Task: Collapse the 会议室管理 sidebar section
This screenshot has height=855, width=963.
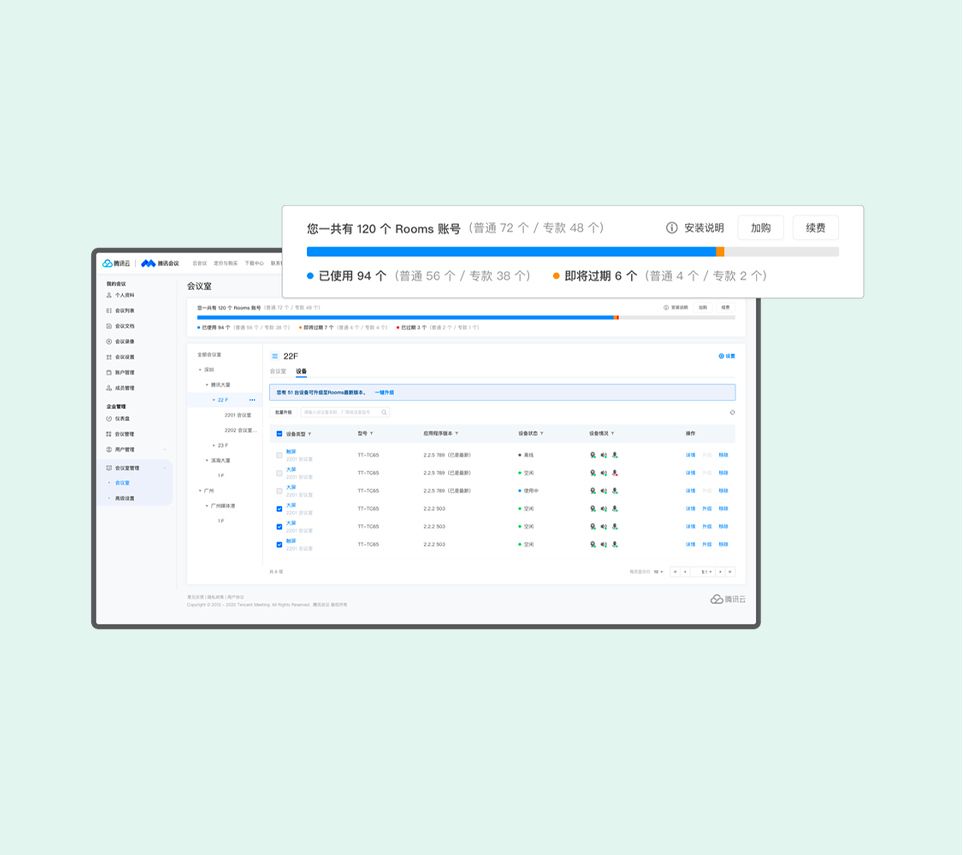Action: [x=165, y=468]
